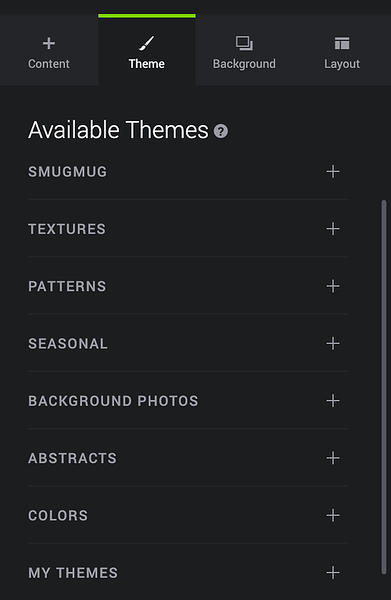The width and height of the screenshot is (391, 600).
Task: Click the SMUGMUG category label
Action: tap(68, 172)
